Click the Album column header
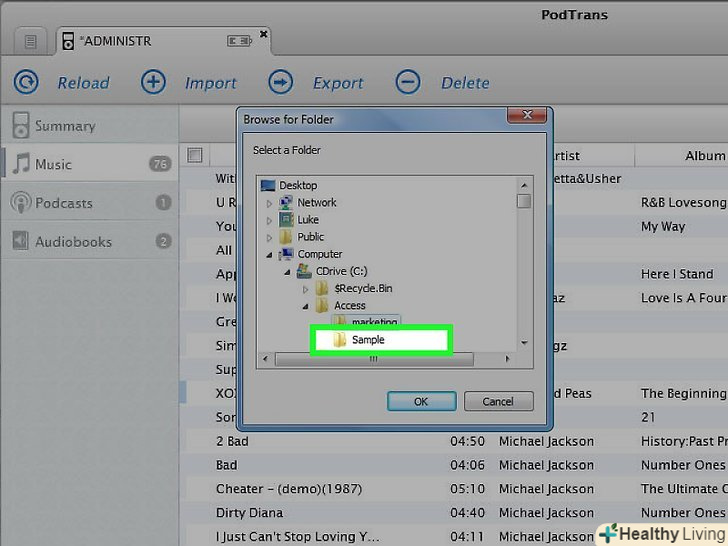 [x=705, y=156]
